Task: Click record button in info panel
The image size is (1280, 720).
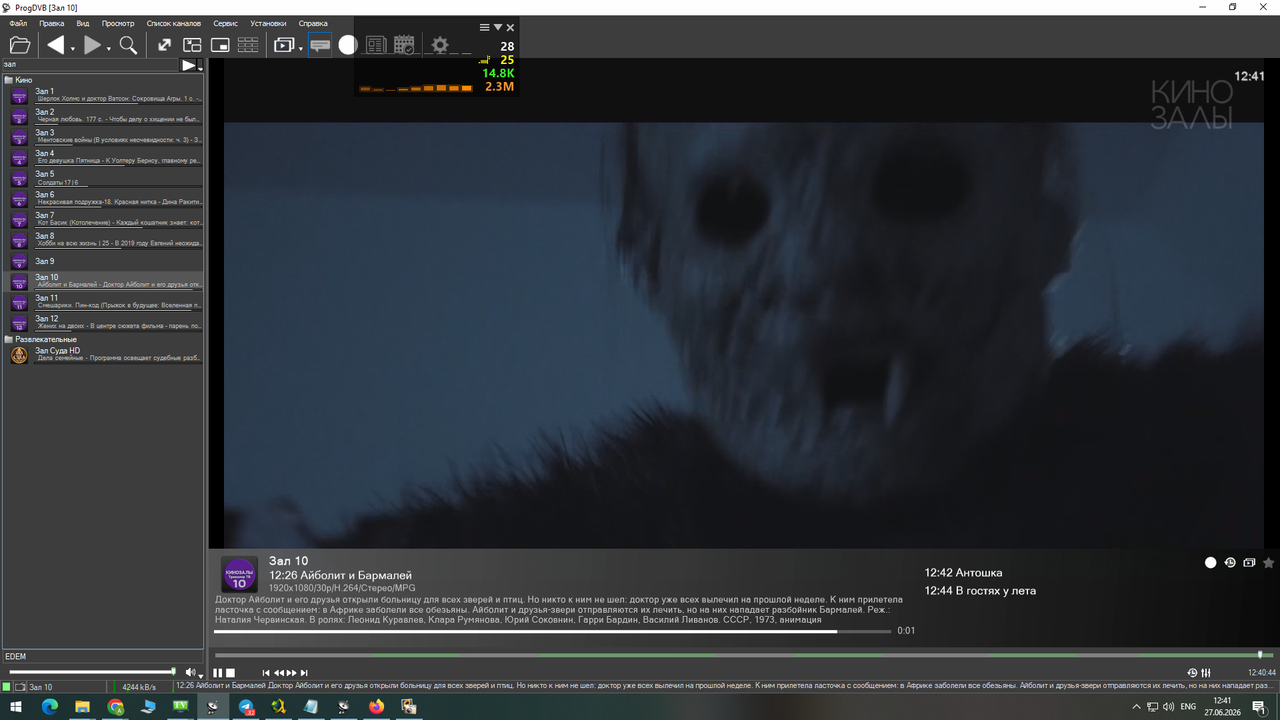Action: click(x=1210, y=563)
